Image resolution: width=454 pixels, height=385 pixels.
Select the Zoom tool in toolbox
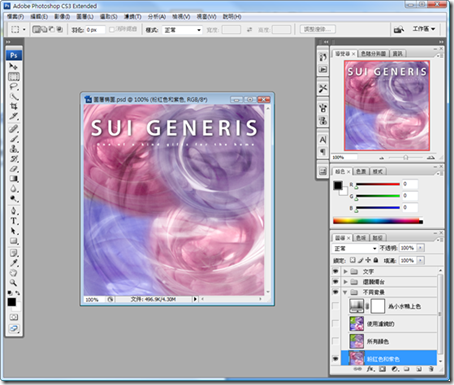[14, 283]
